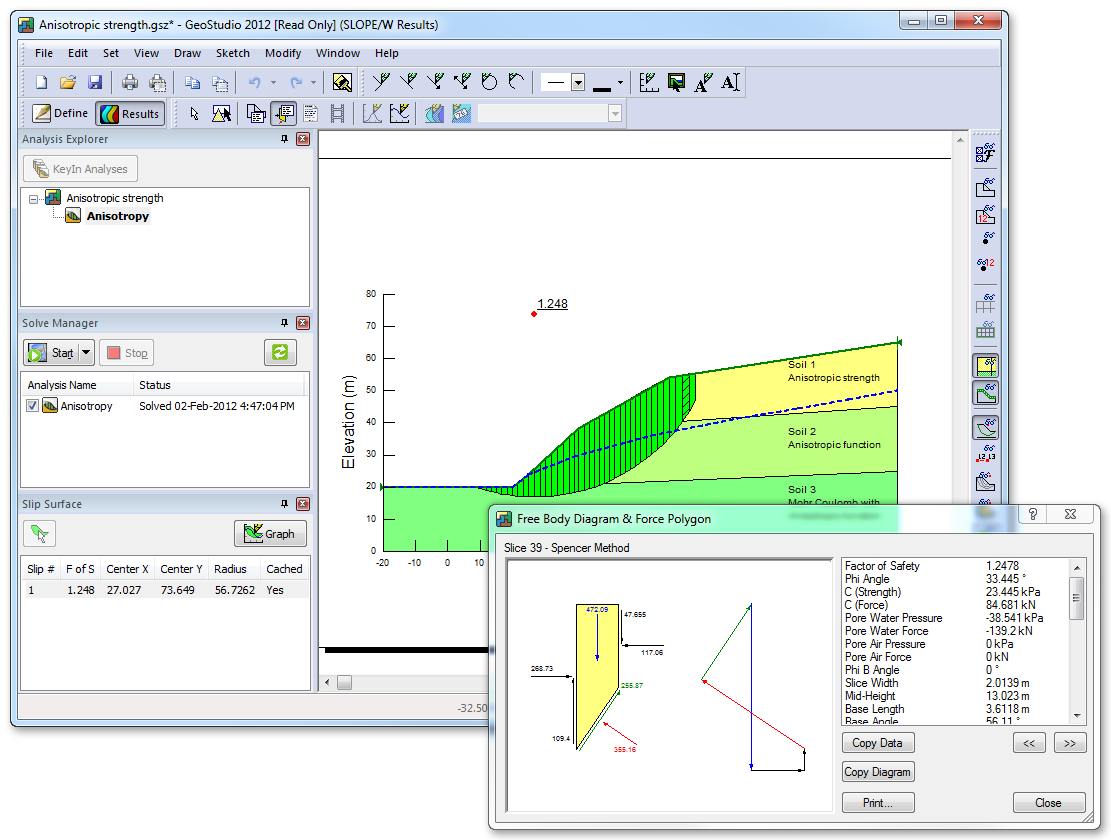The image size is (1111, 840).
Task: Open the File menu
Action: pyautogui.click(x=44, y=53)
